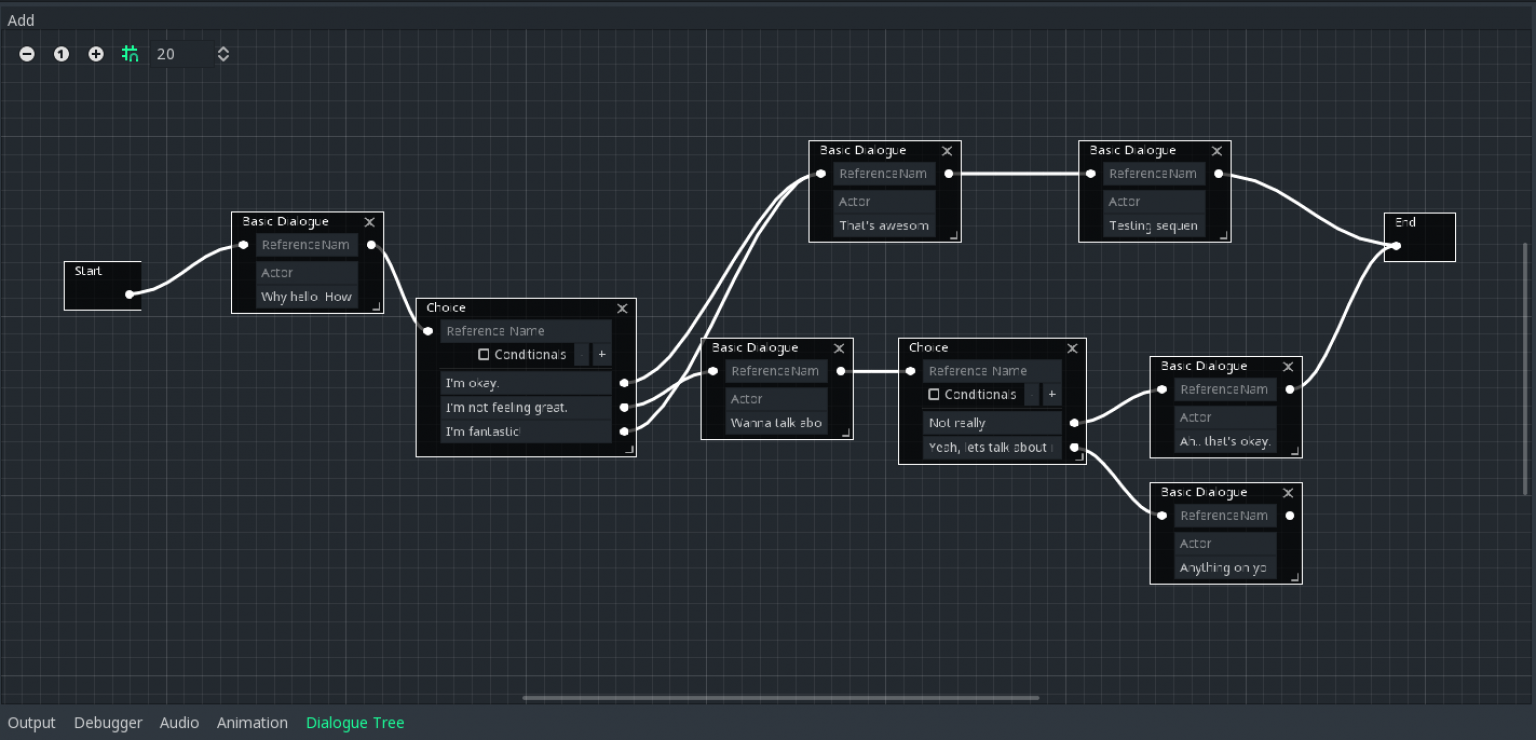Click the 'I'm okay.' choice text field
Viewport: 1536px width, 740px height.
point(526,383)
